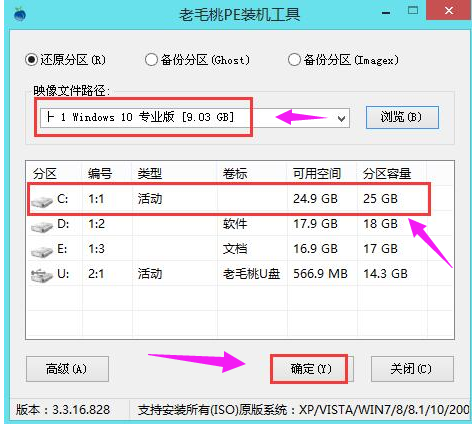Viewport: 472px width, 424px height.
Task: Click the 高级(A) advanced button
Action: point(67,369)
